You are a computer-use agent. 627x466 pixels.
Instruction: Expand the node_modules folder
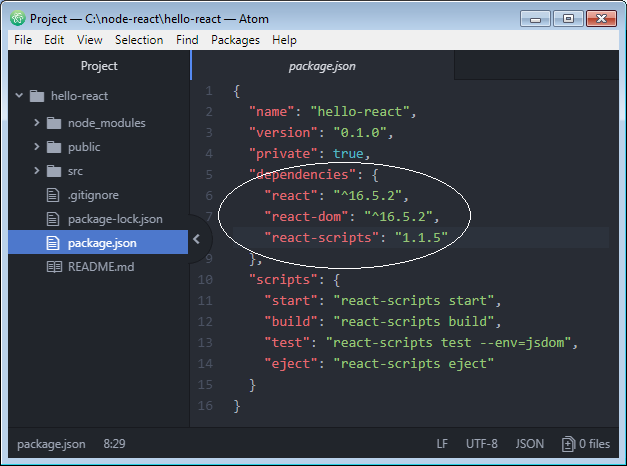[37, 123]
